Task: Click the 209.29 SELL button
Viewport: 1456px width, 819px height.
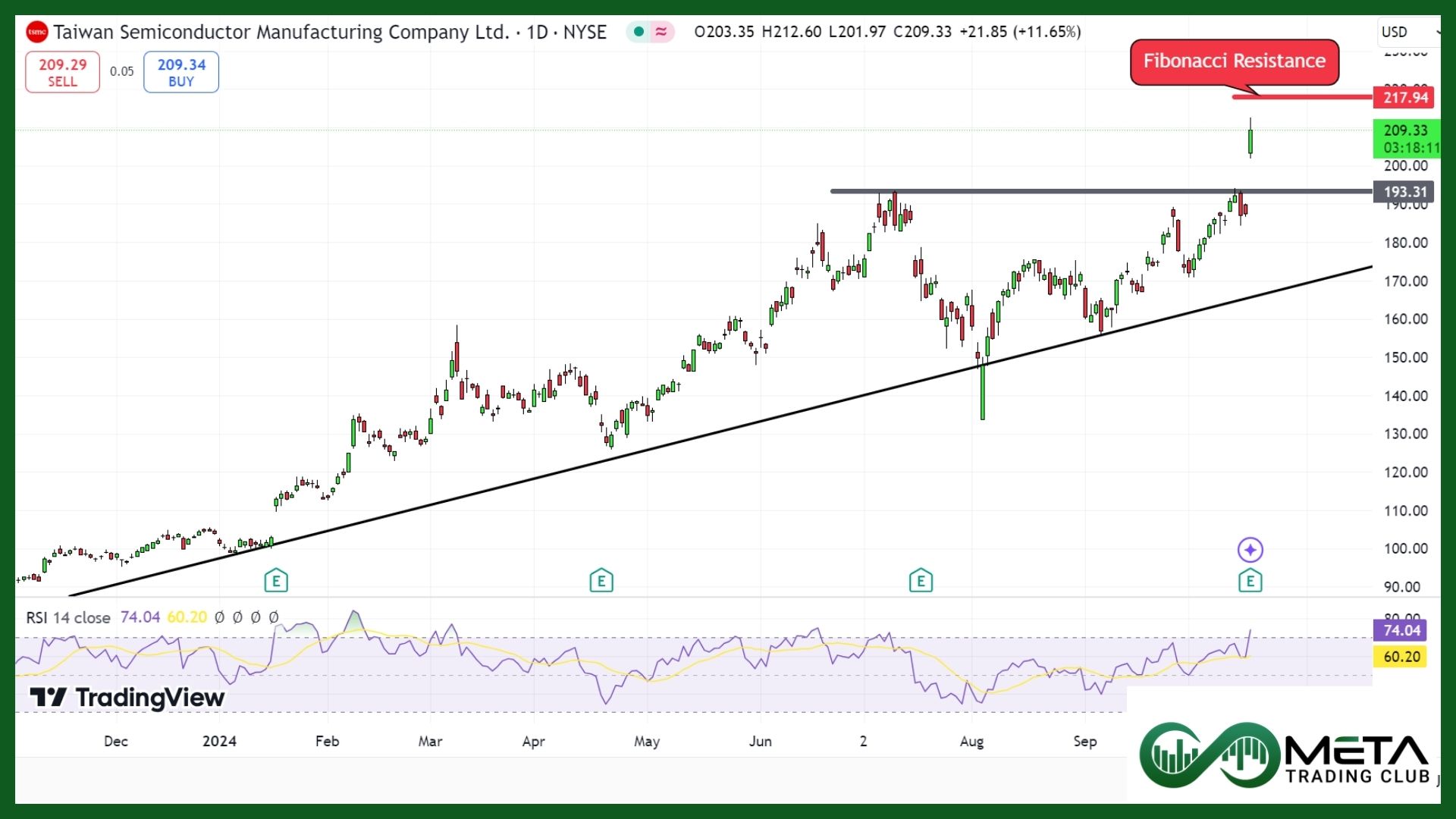Action: 62,72
